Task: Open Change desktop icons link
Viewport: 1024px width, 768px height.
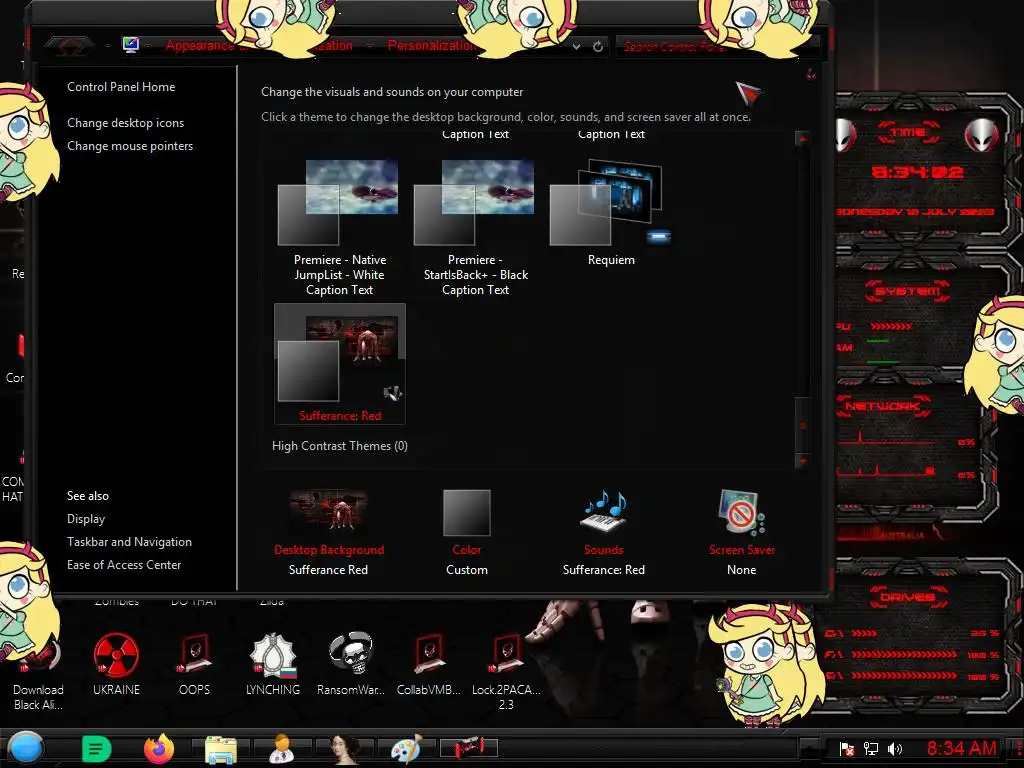Action: [x=125, y=123]
